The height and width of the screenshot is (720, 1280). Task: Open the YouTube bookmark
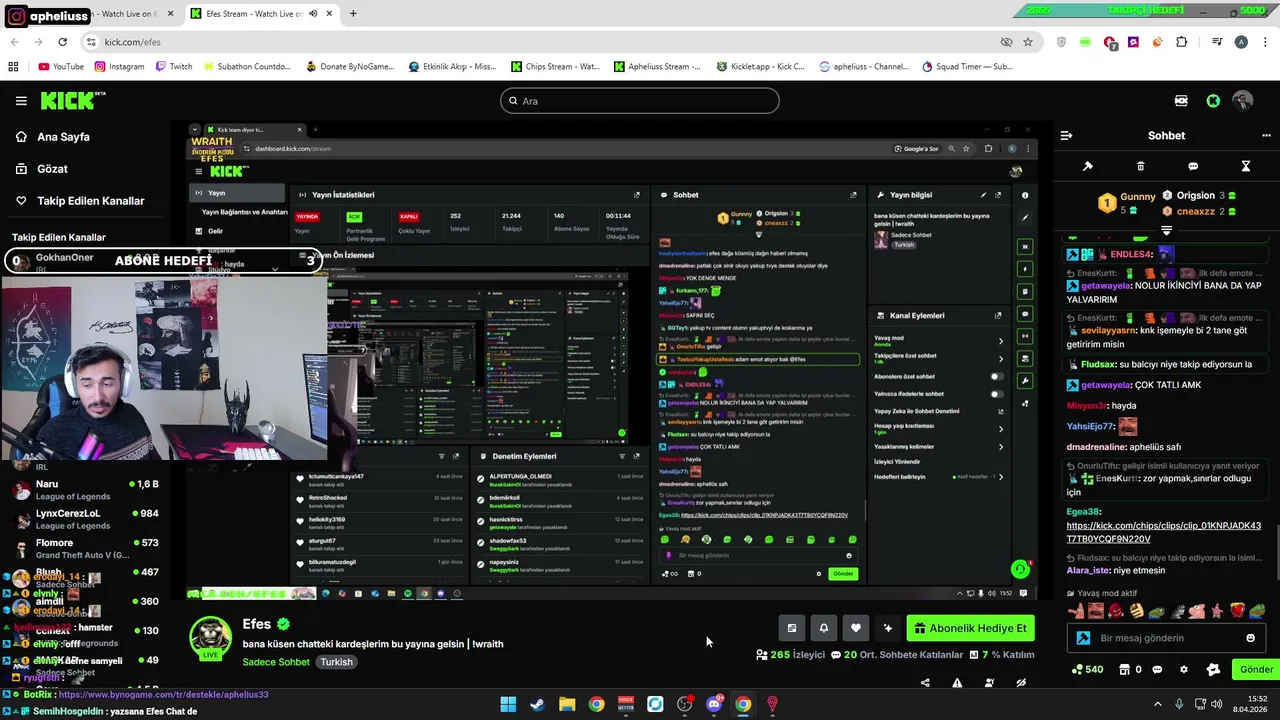61,67
